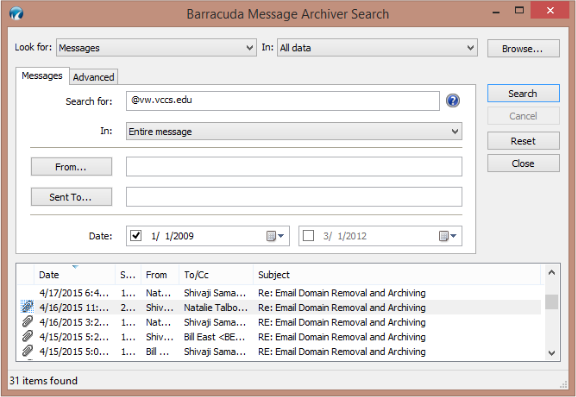Minimize the Barracuda search window
The image size is (576, 397).
pyautogui.click(x=496, y=11)
